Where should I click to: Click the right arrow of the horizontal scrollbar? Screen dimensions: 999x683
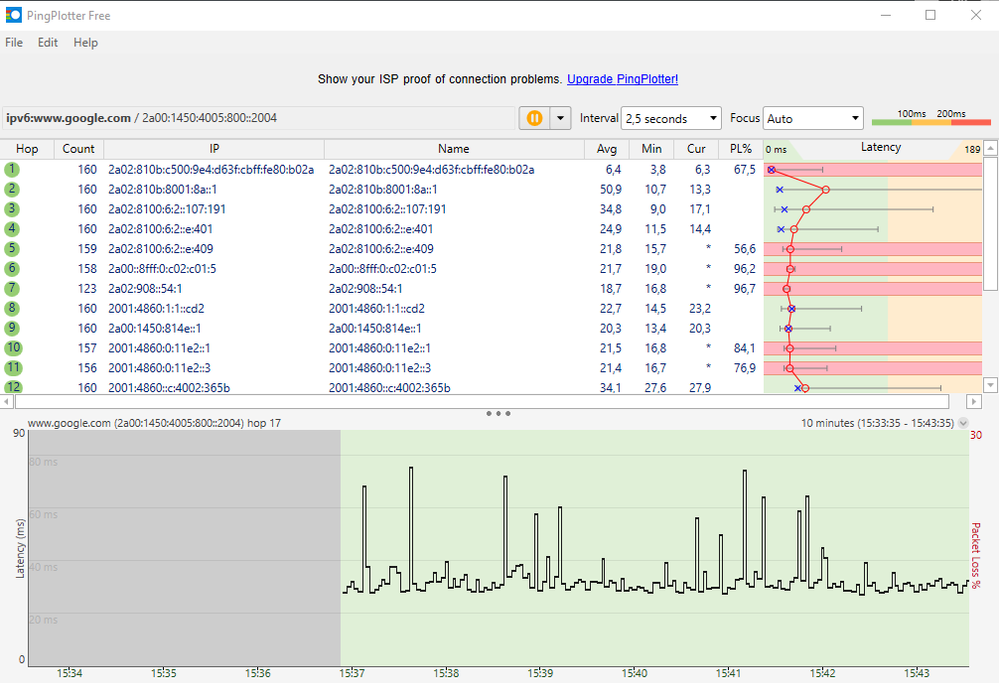click(x=973, y=402)
